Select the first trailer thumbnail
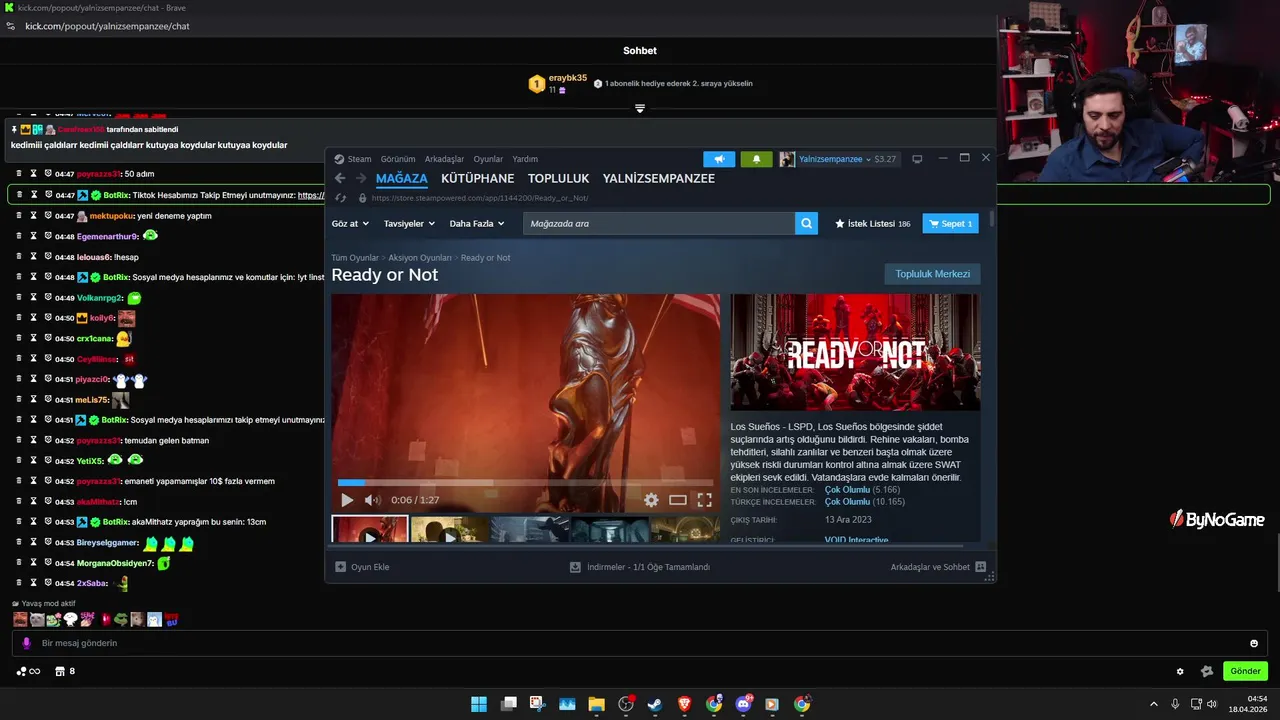1280x720 pixels. (x=370, y=529)
